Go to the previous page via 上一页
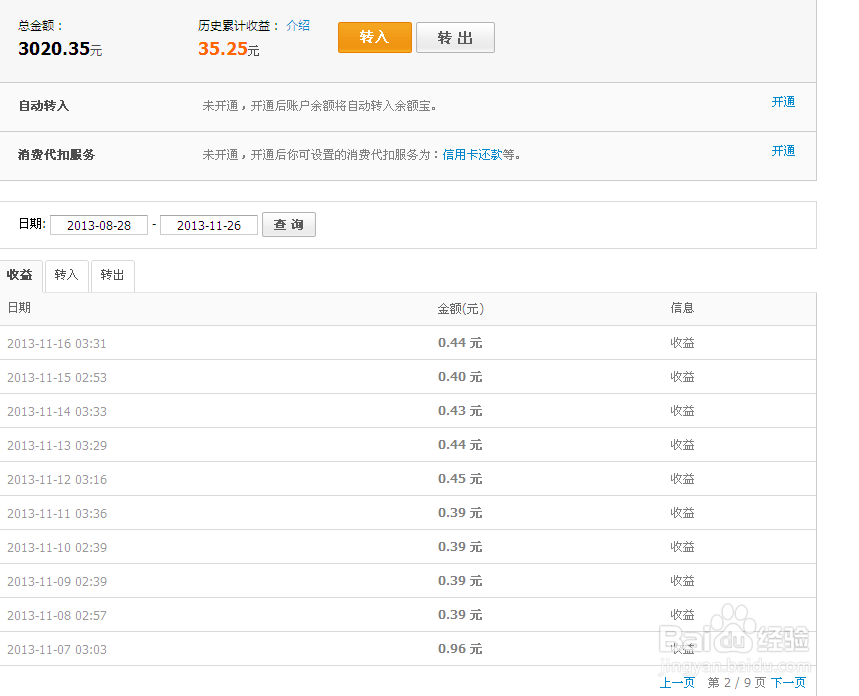 click(x=677, y=682)
